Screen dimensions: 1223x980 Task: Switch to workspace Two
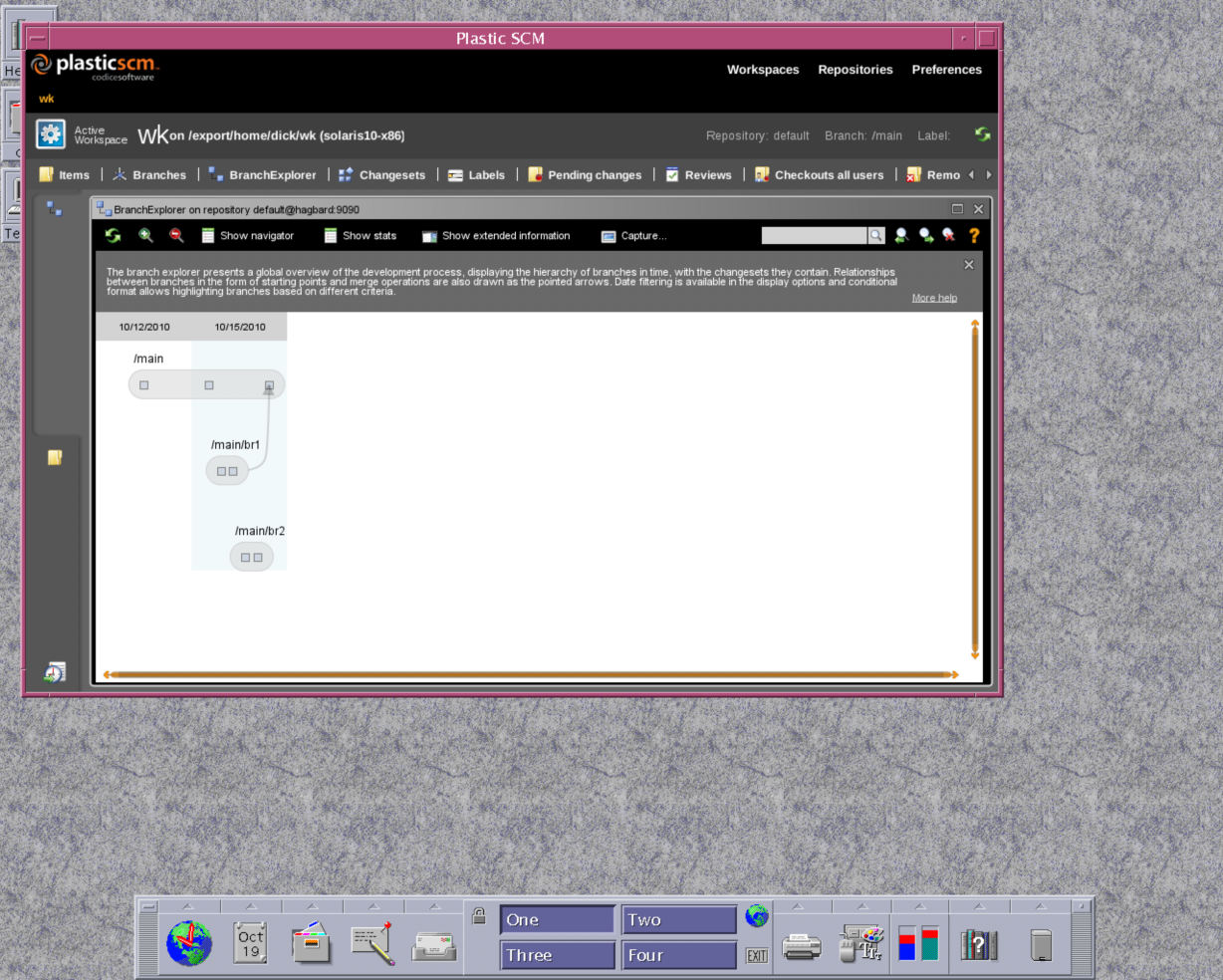click(x=679, y=920)
